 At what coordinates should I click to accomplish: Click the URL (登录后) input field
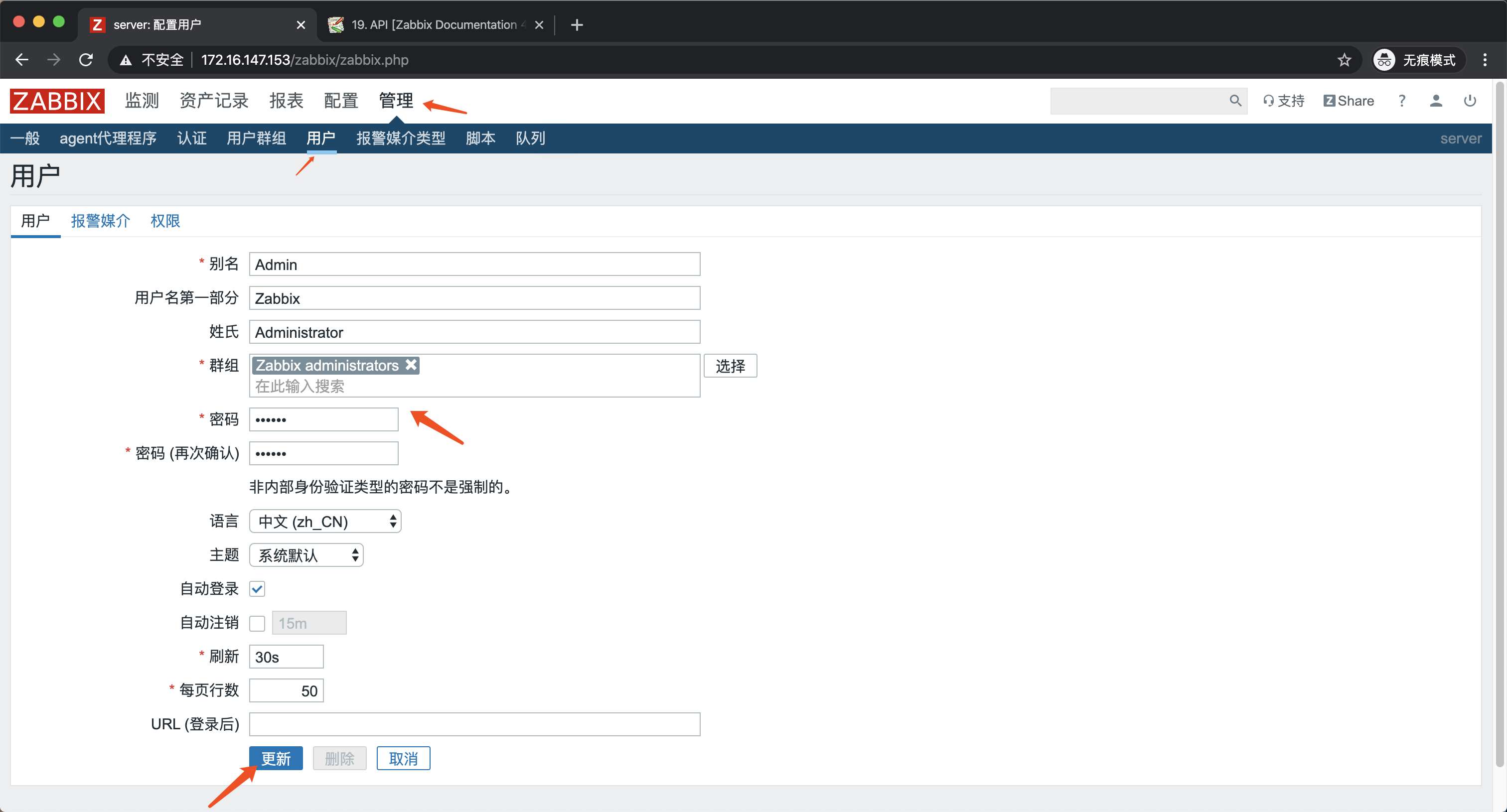pyautogui.click(x=474, y=724)
